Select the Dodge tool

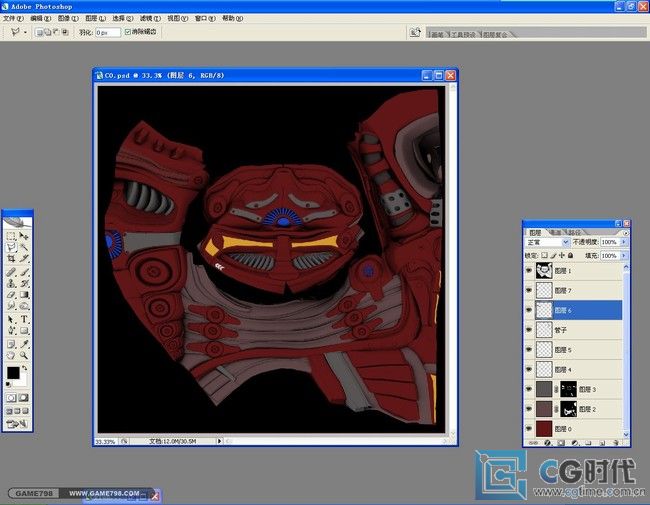24,306
